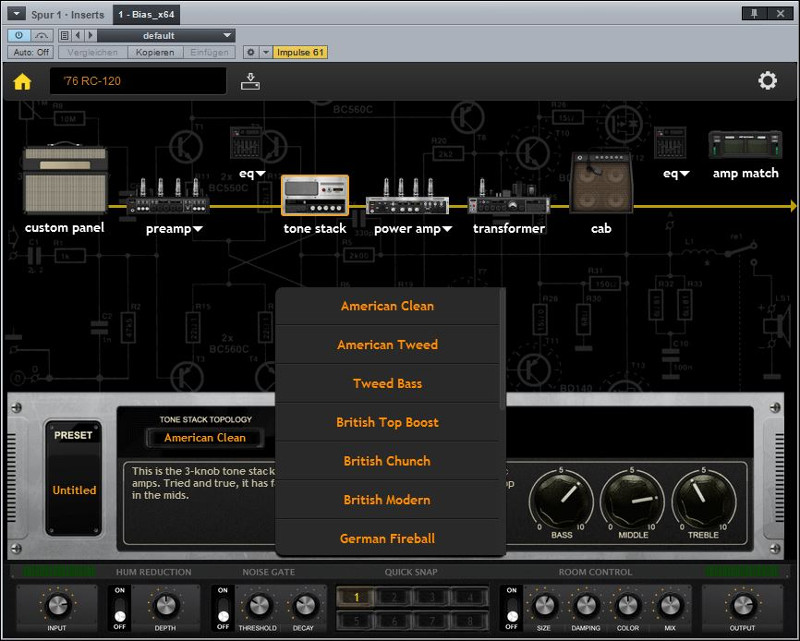Click the topology list scrollbar
Viewport: 800px width, 641px height.
click(503, 349)
